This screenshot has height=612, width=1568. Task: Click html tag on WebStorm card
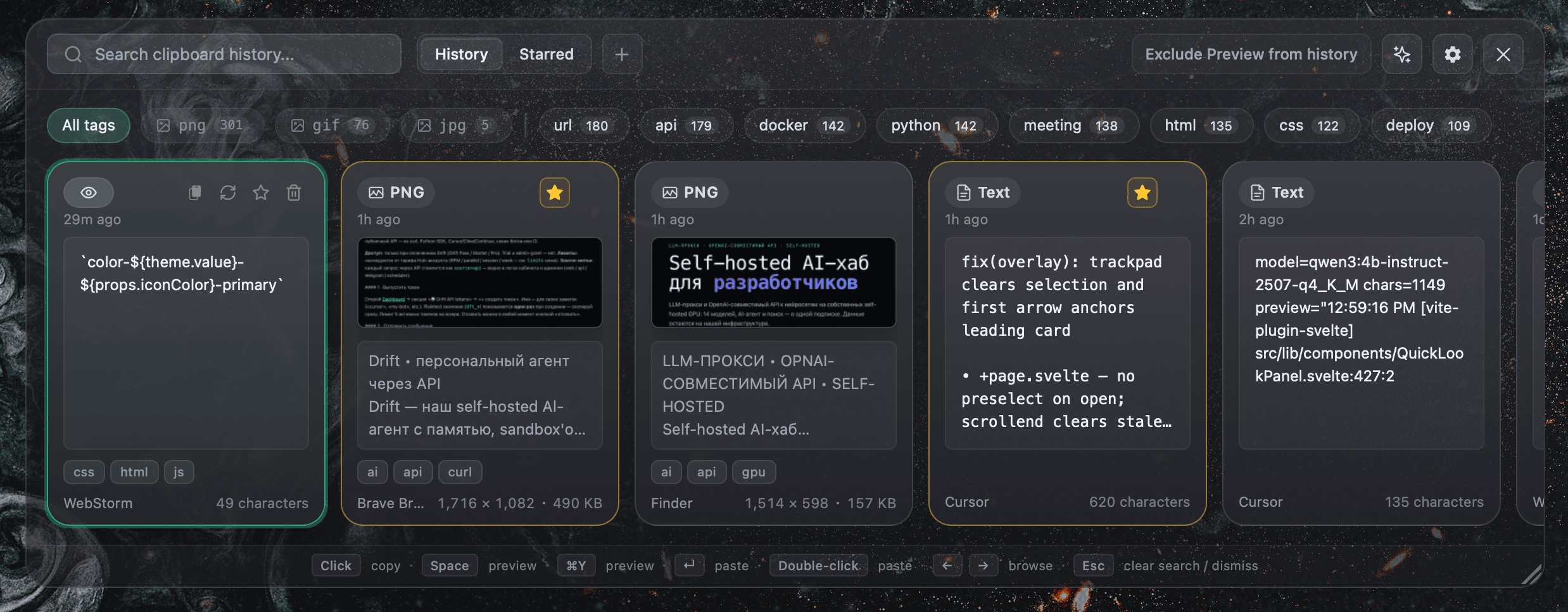point(134,472)
